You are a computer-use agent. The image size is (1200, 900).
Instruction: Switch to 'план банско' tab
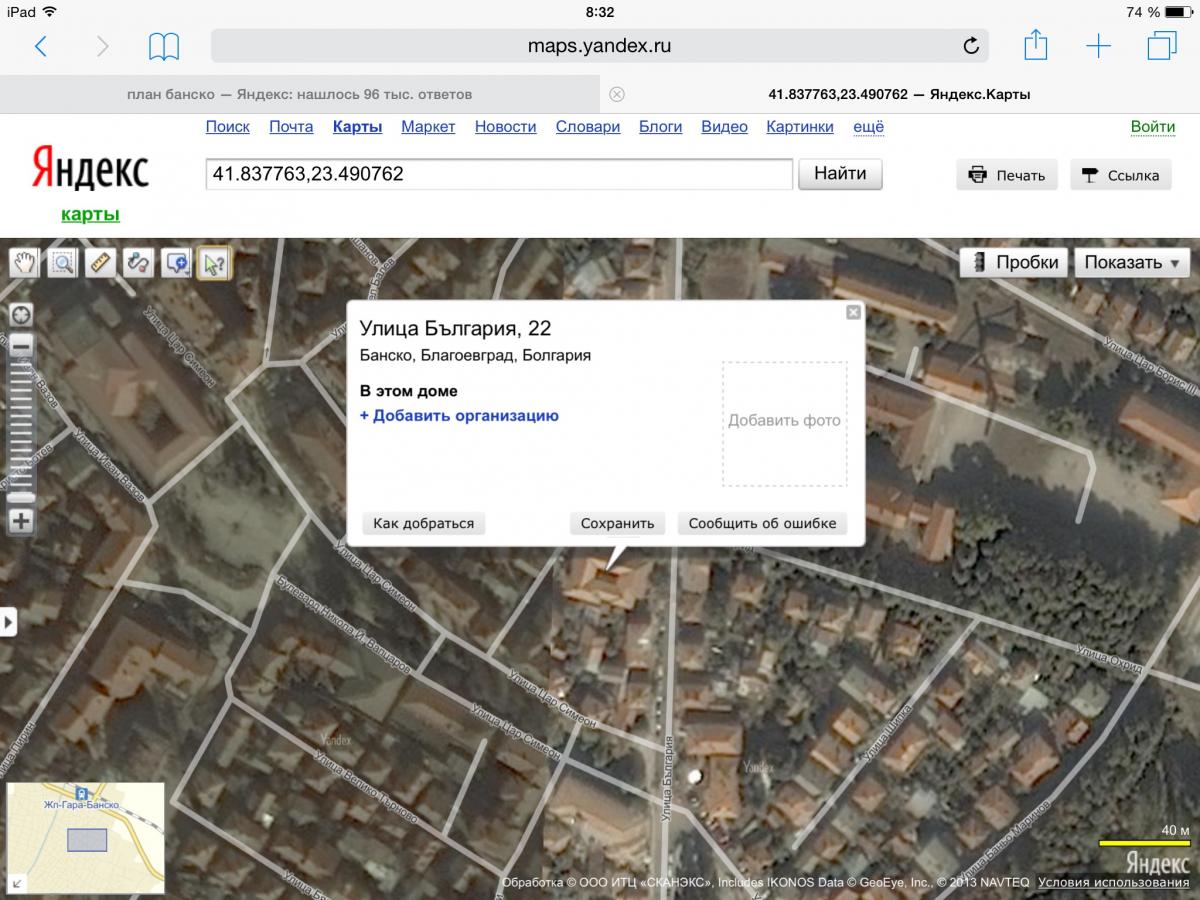click(x=300, y=94)
